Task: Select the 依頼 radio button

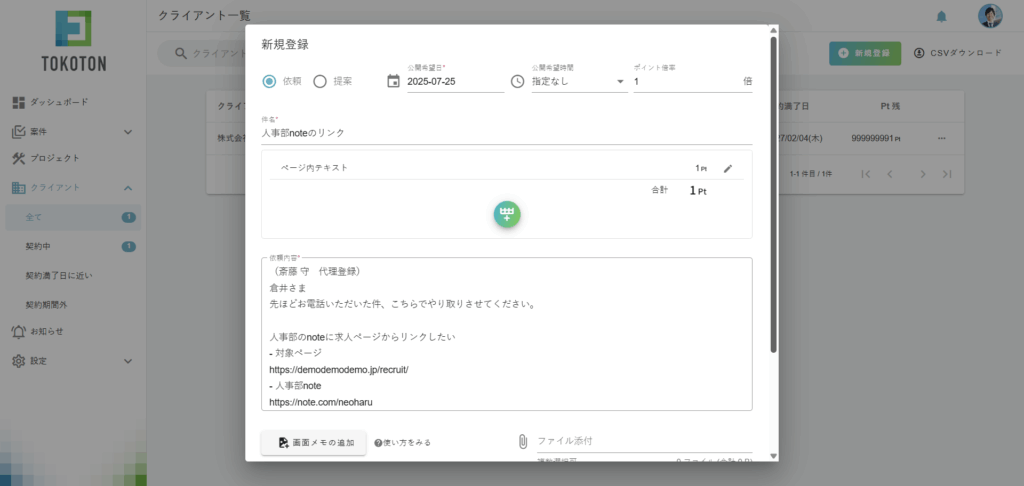Action: click(x=270, y=81)
